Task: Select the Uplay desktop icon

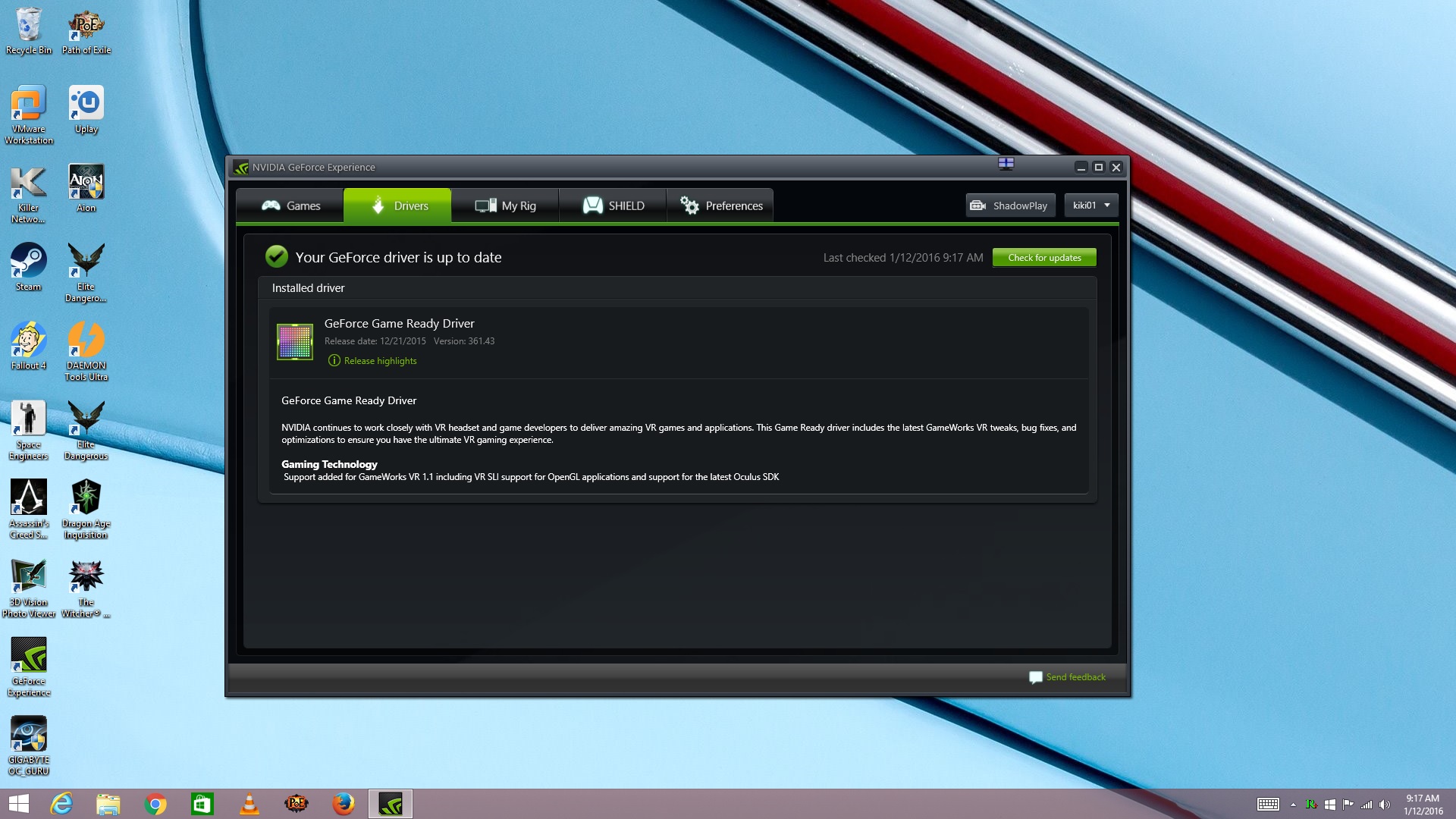Action: [x=86, y=110]
